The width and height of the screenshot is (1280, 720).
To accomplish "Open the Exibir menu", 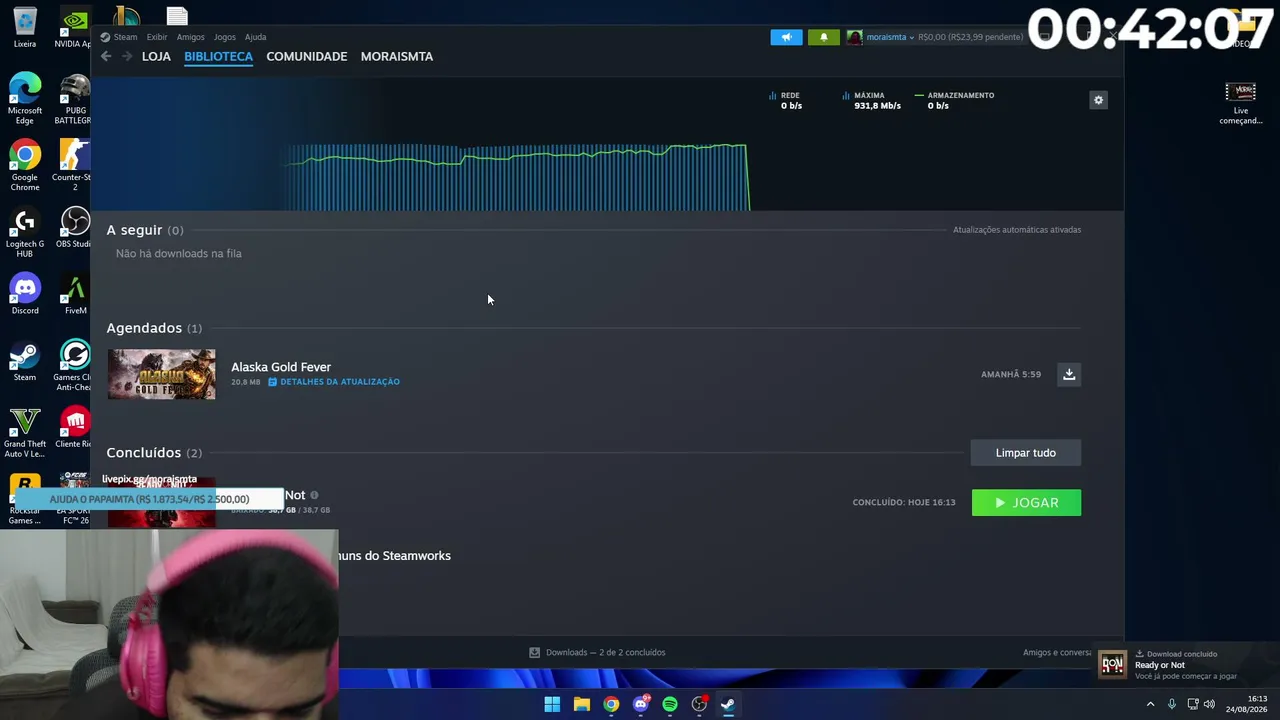I will click(157, 37).
